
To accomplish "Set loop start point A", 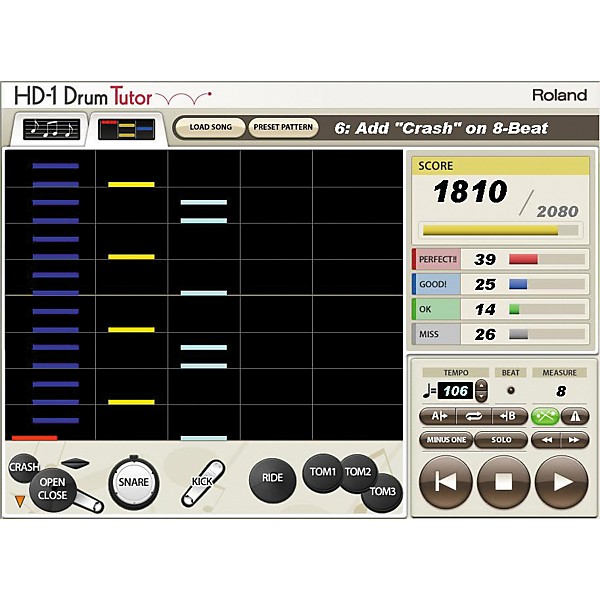I will 438,416.
